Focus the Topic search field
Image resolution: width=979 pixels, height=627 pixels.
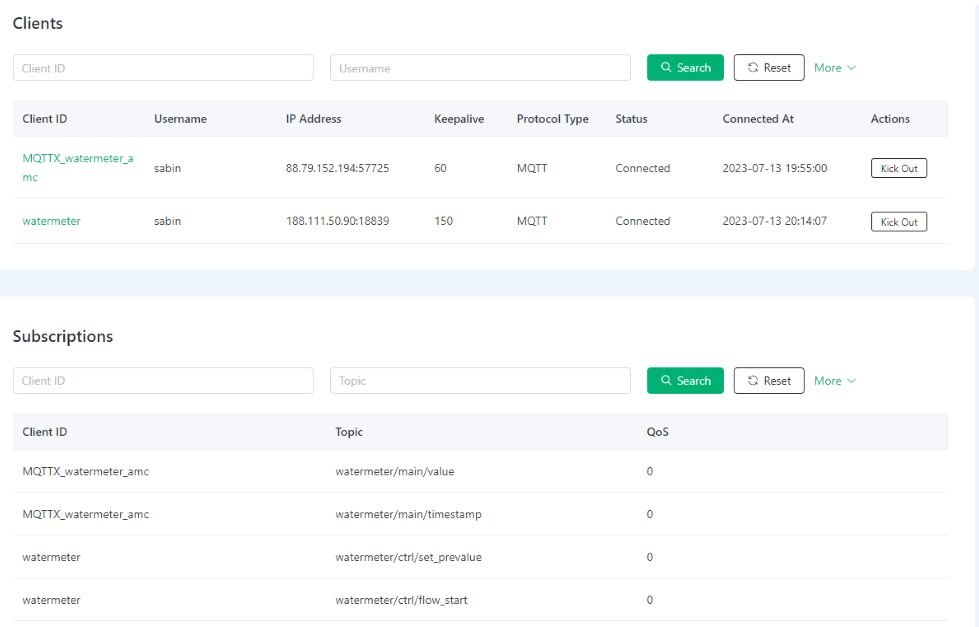pyautogui.click(x=480, y=381)
